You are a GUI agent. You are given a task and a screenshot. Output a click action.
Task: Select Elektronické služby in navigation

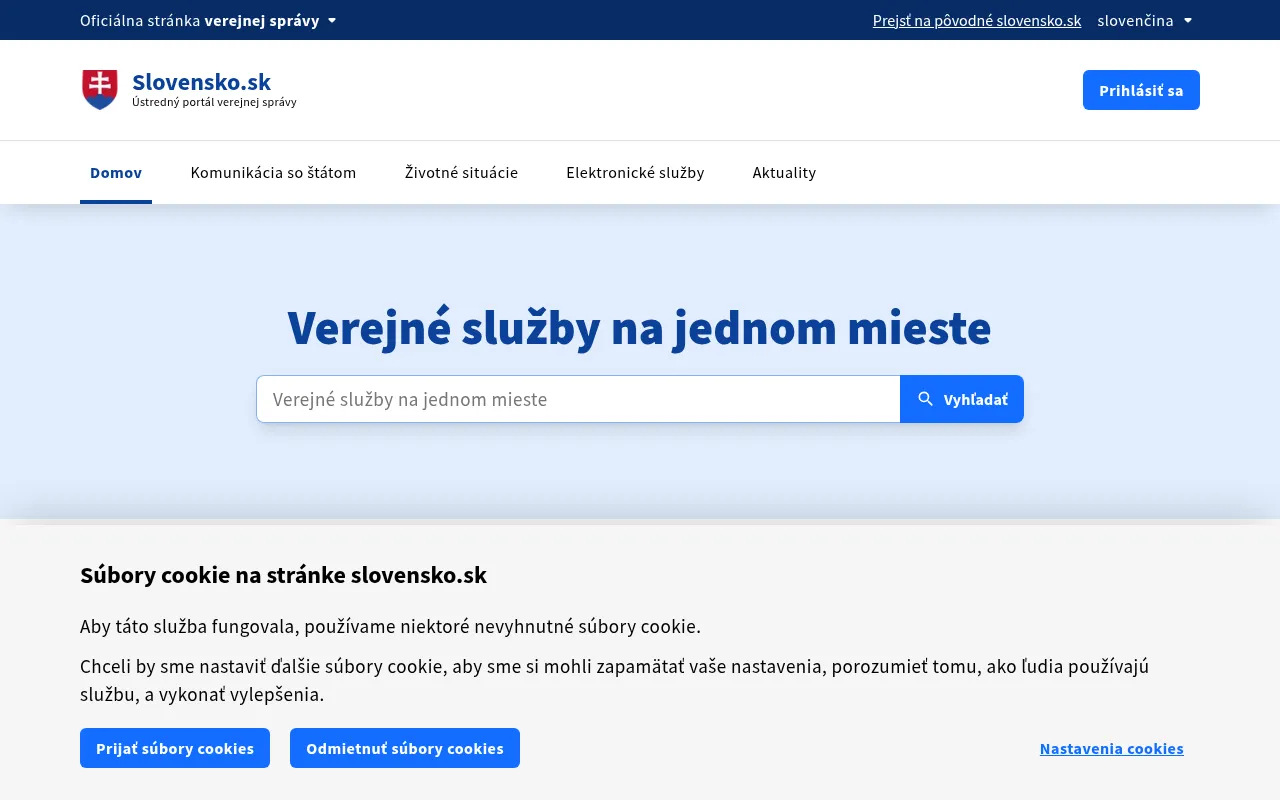[635, 172]
